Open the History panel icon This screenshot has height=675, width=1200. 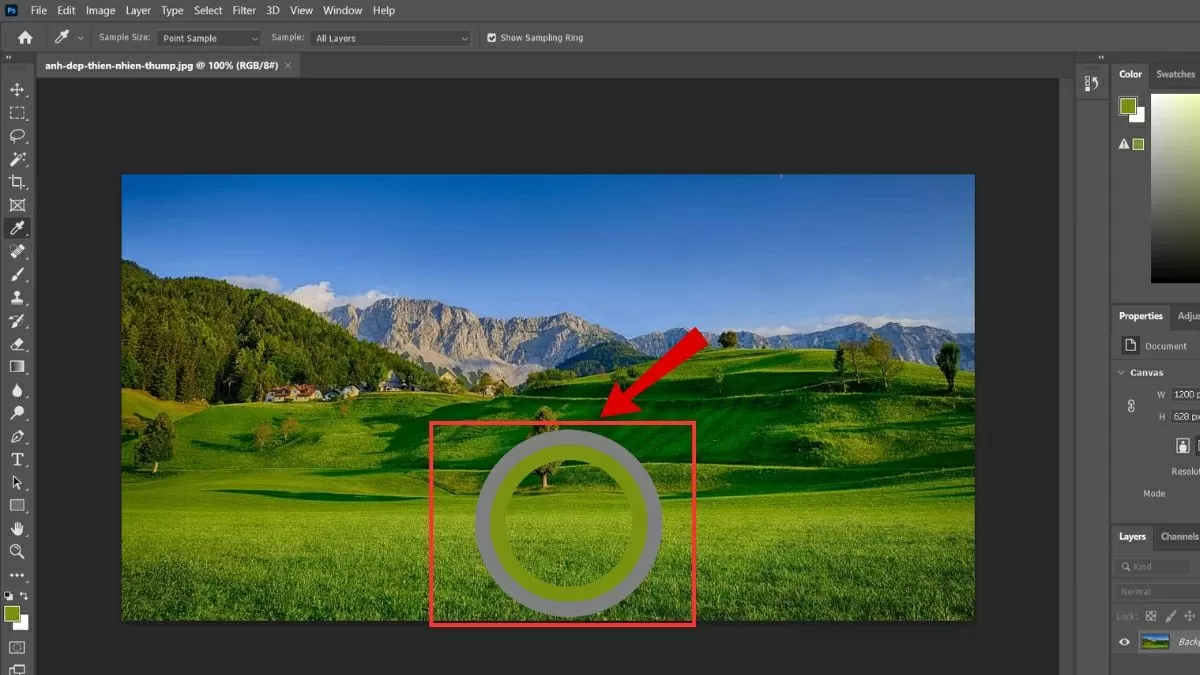[x=1092, y=84]
